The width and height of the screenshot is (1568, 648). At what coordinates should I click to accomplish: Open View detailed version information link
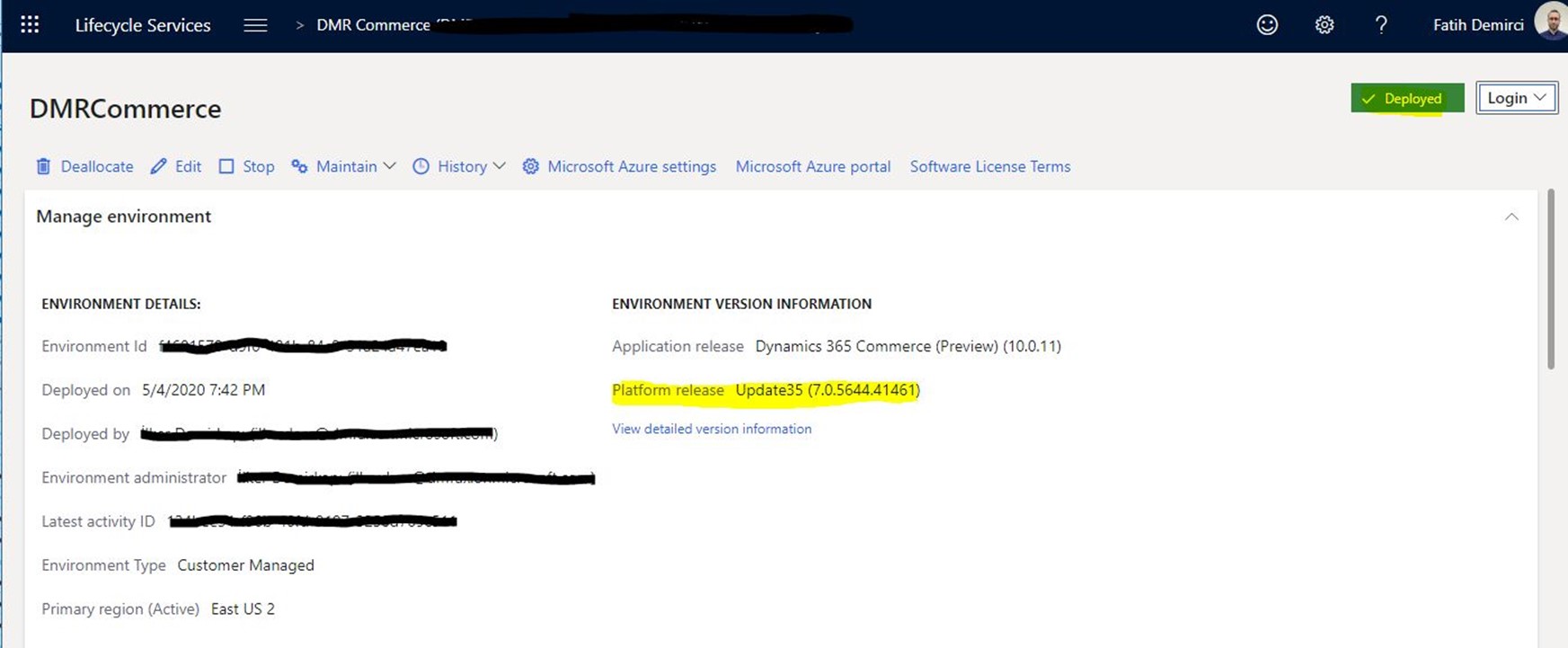(712, 429)
